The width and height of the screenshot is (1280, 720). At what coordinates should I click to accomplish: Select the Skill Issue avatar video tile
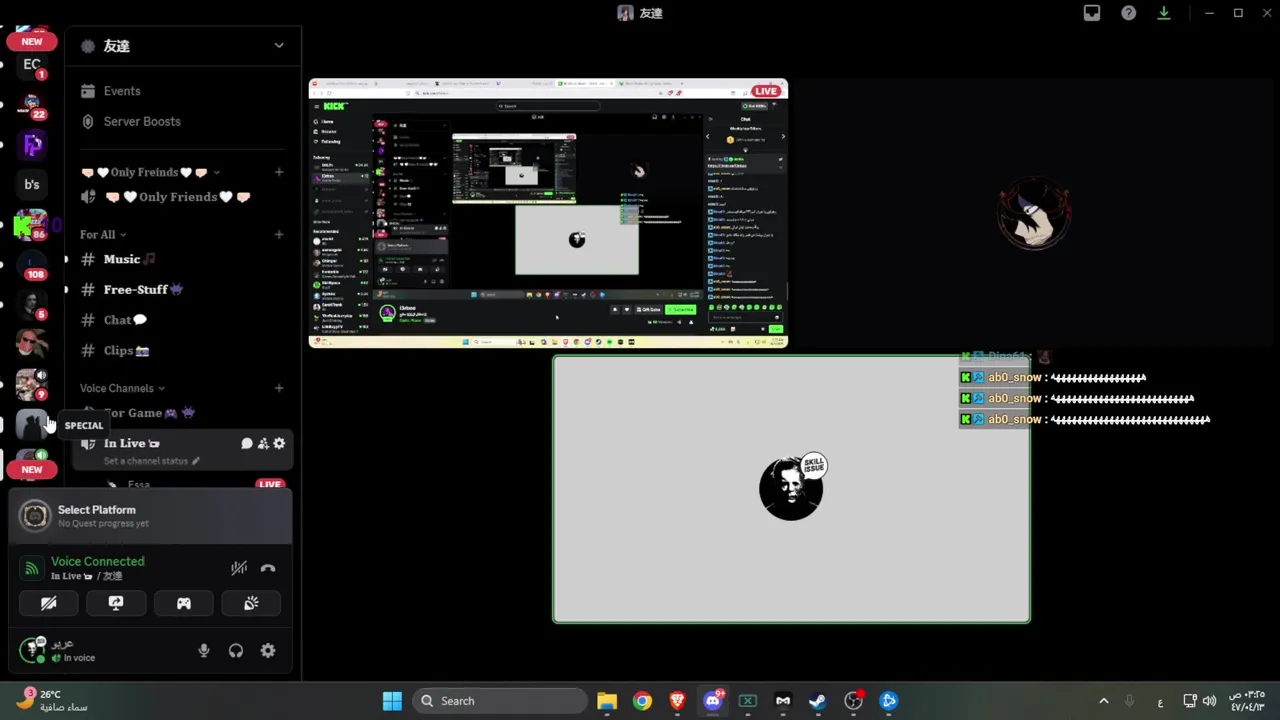click(x=791, y=489)
